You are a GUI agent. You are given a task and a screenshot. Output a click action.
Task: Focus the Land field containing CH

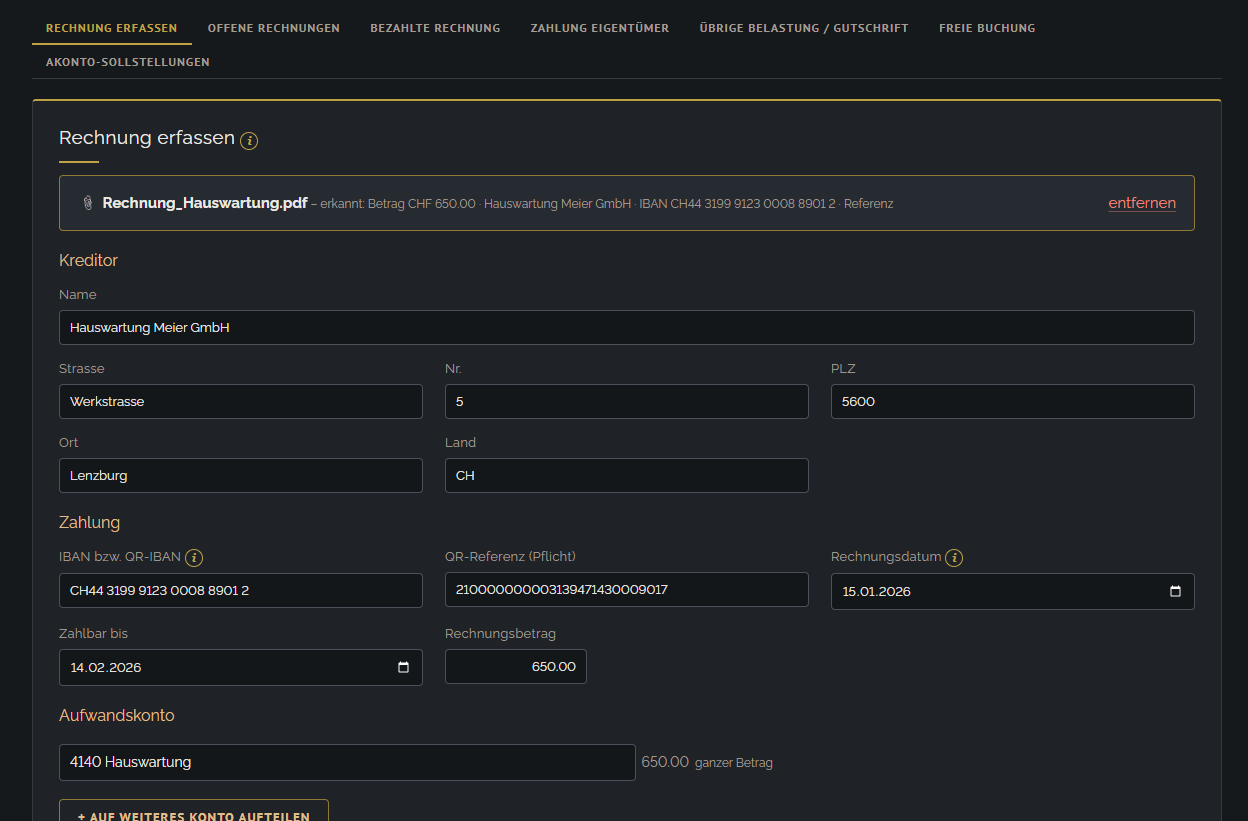627,475
